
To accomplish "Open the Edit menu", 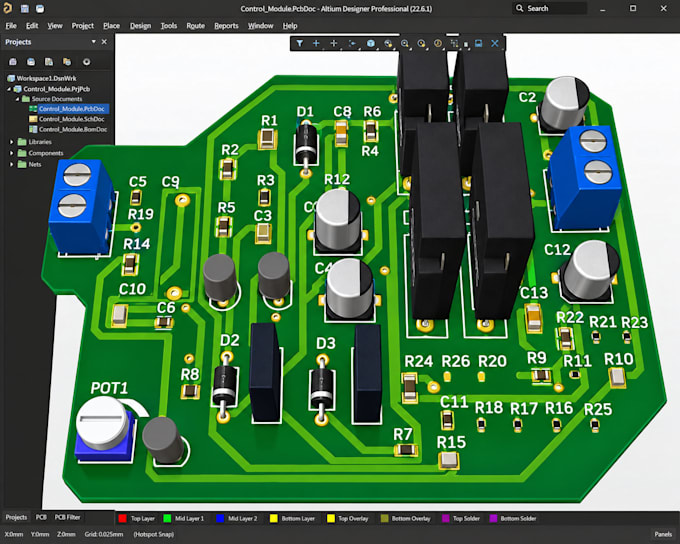I will [x=32, y=26].
